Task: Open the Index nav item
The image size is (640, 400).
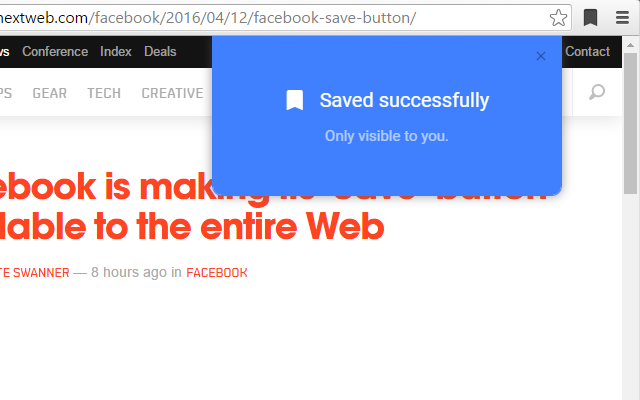Action: [x=116, y=51]
